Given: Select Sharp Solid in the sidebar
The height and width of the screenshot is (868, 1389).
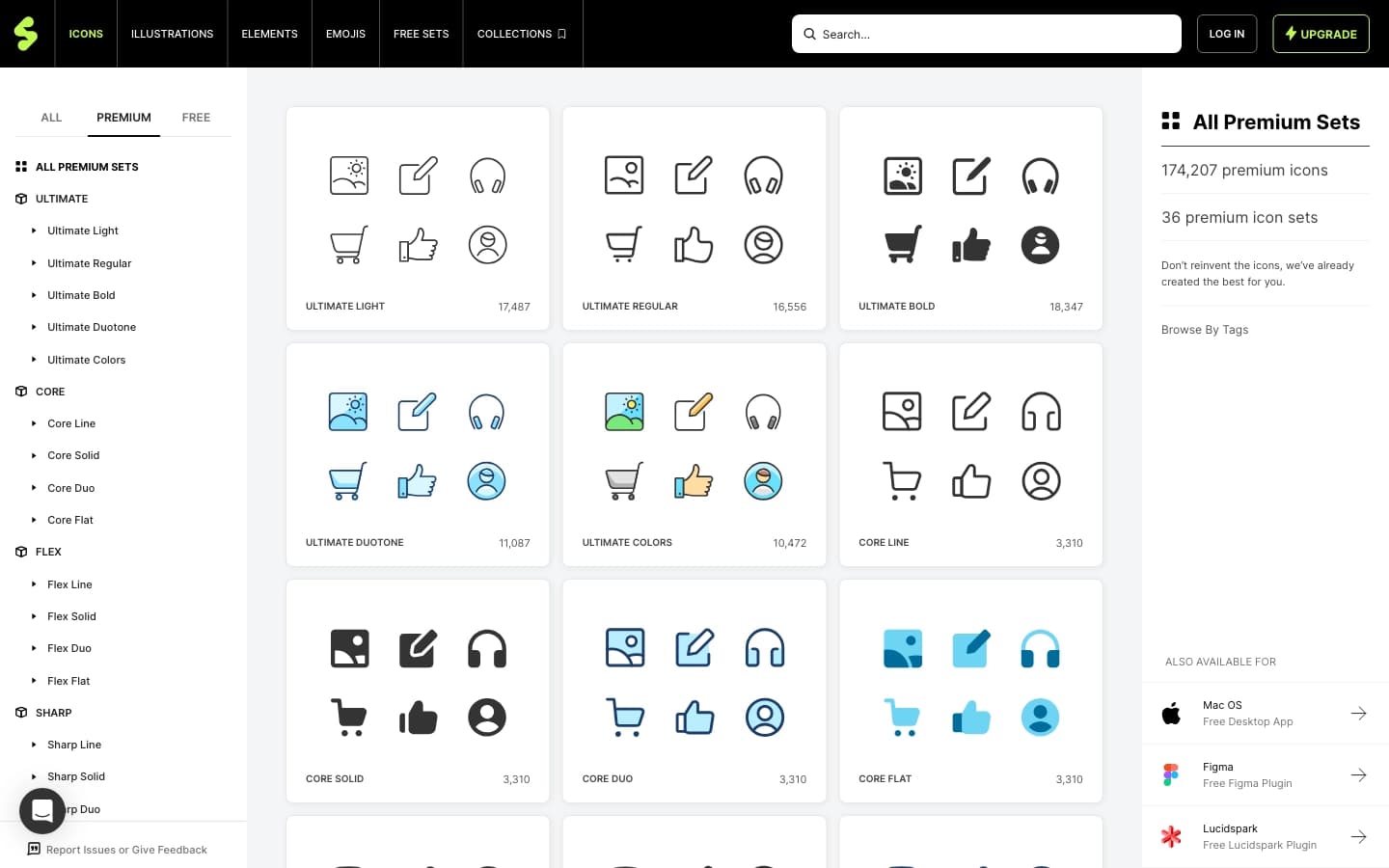Looking at the screenshot, I should pos(76,776).
